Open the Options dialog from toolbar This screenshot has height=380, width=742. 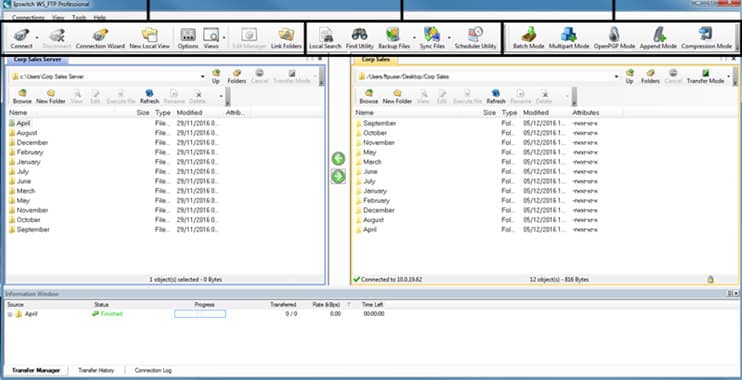pos(188,38)
